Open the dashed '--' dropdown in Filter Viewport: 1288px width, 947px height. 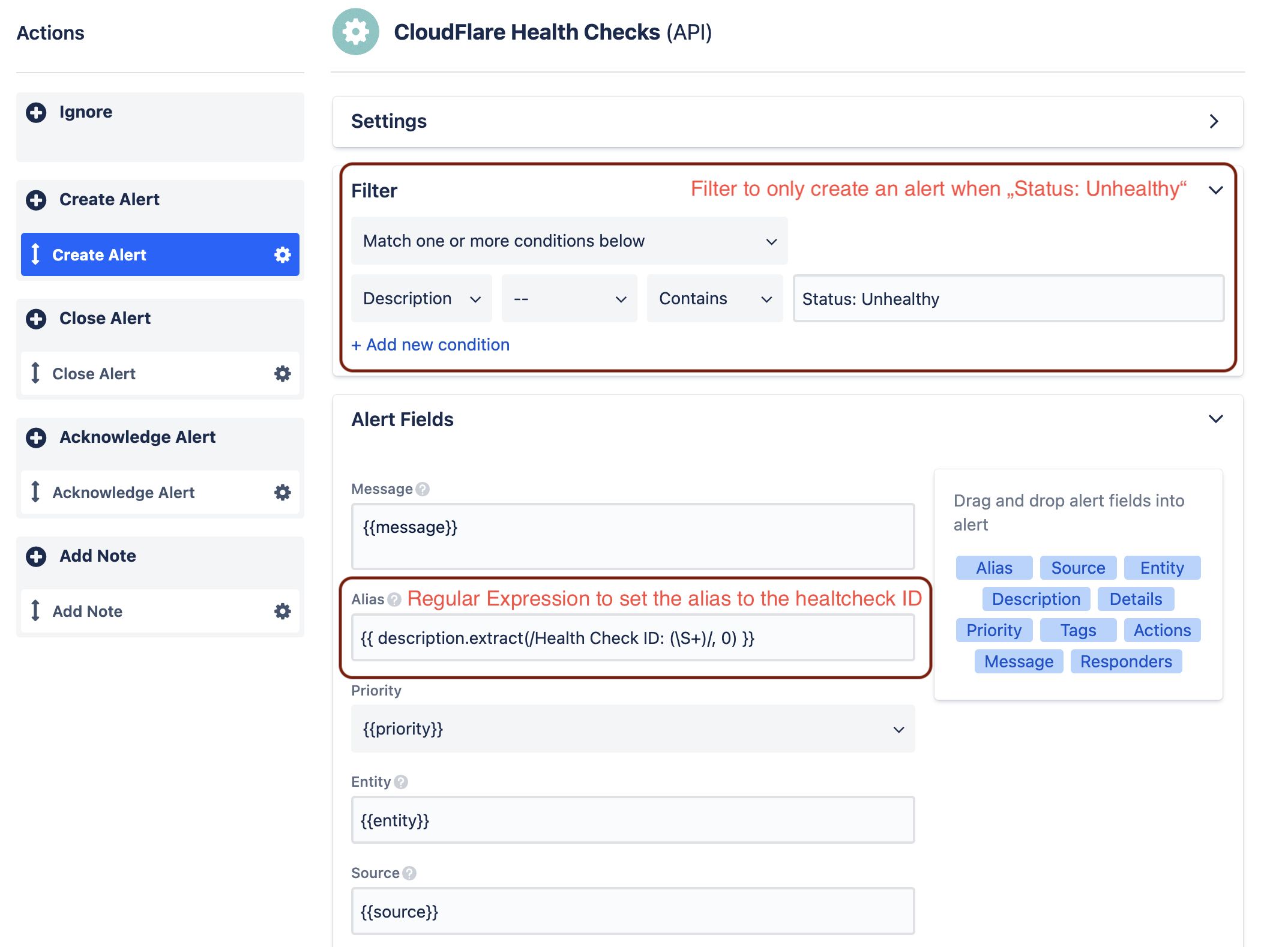click(x=569, y=298)
